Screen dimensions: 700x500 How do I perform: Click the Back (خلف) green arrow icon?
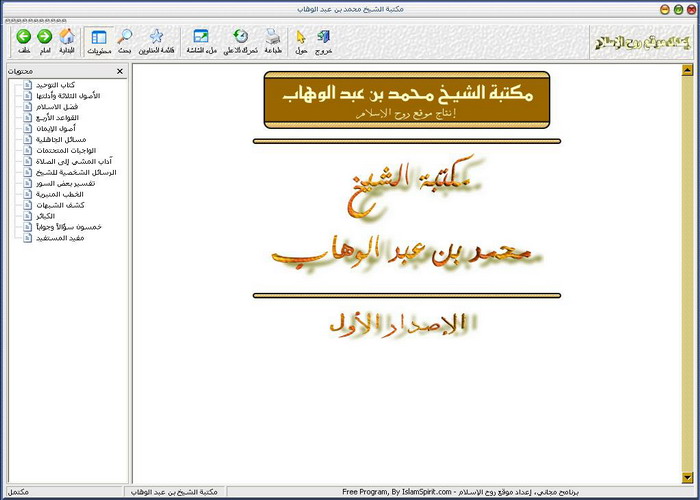coord(23,37)
